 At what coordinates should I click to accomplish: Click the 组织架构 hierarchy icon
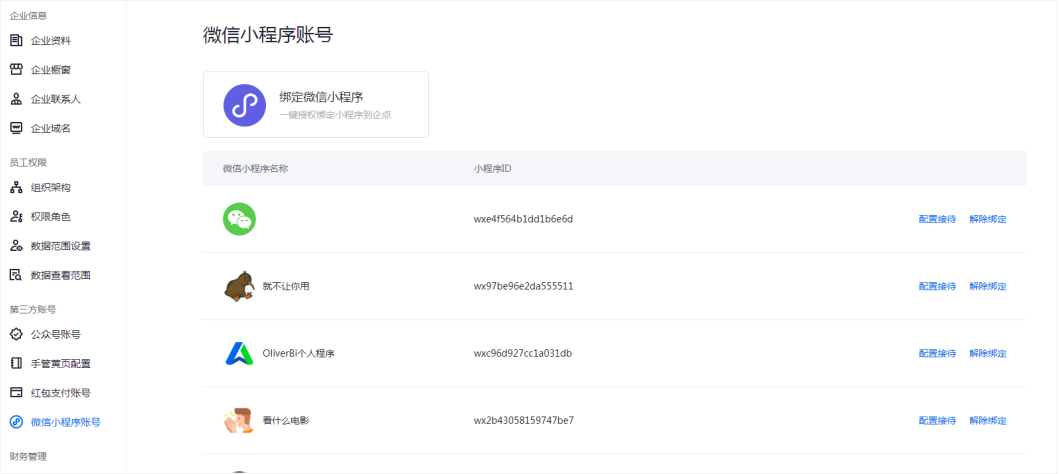pyautogui.click(x=16, y=187)
